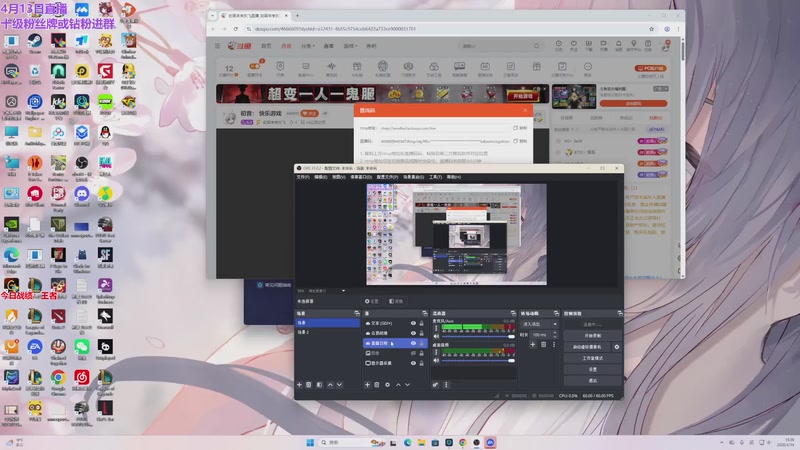800x450 pixels.
Task: Open 淡入淡出 transition dropdown
Action: [x=540, y=324]
